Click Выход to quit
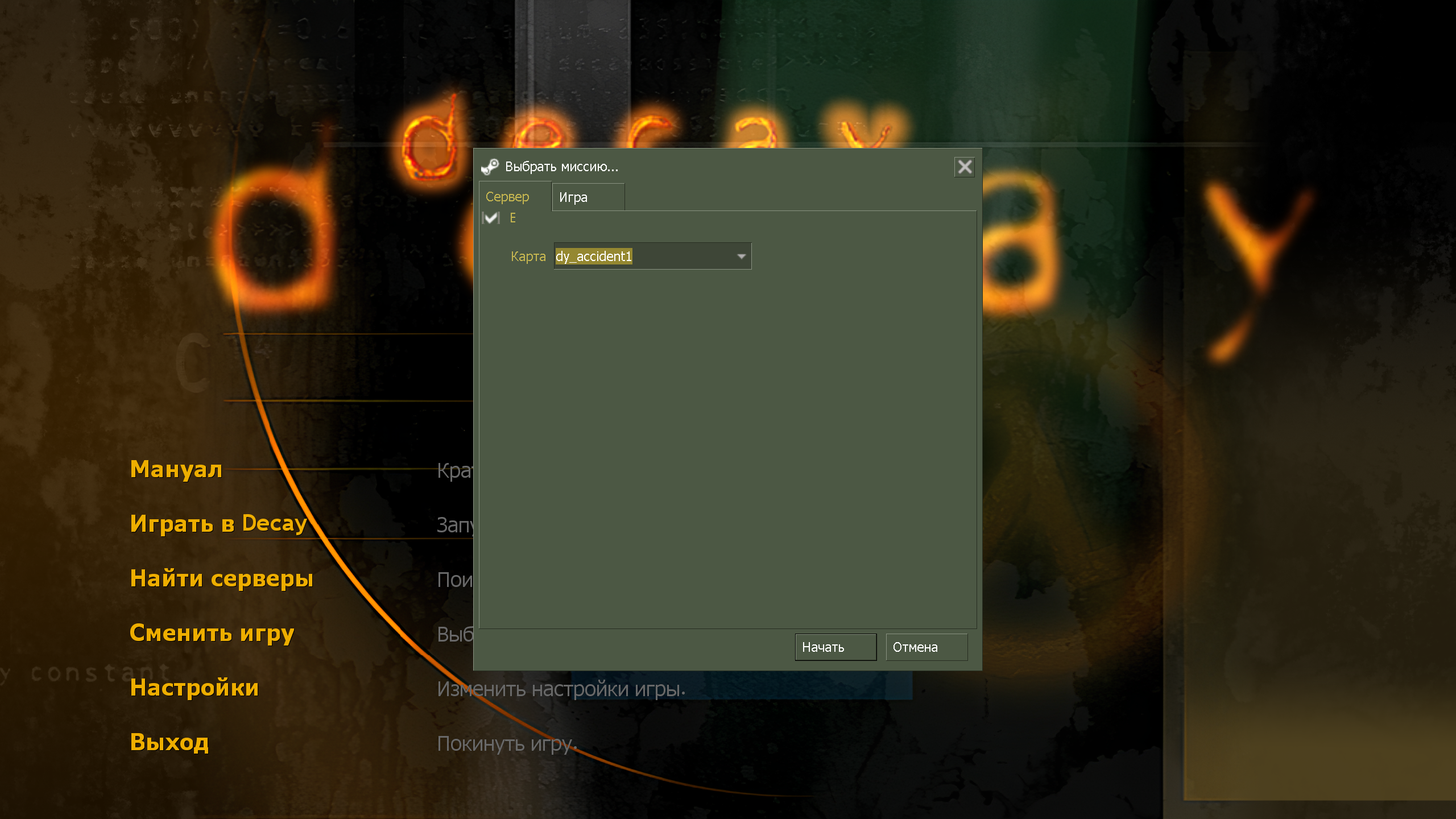This screenshot has height=819, width=1456. [x=169, y=743]
